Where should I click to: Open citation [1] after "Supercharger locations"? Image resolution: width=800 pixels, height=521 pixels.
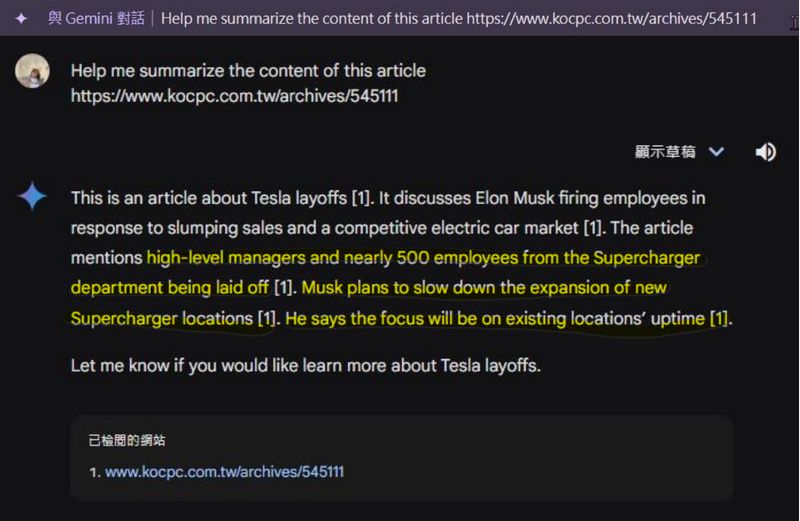pos(268,318)
